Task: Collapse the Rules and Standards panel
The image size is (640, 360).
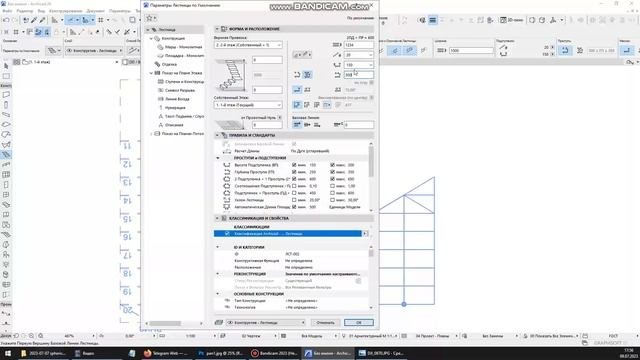Action: 217,135
